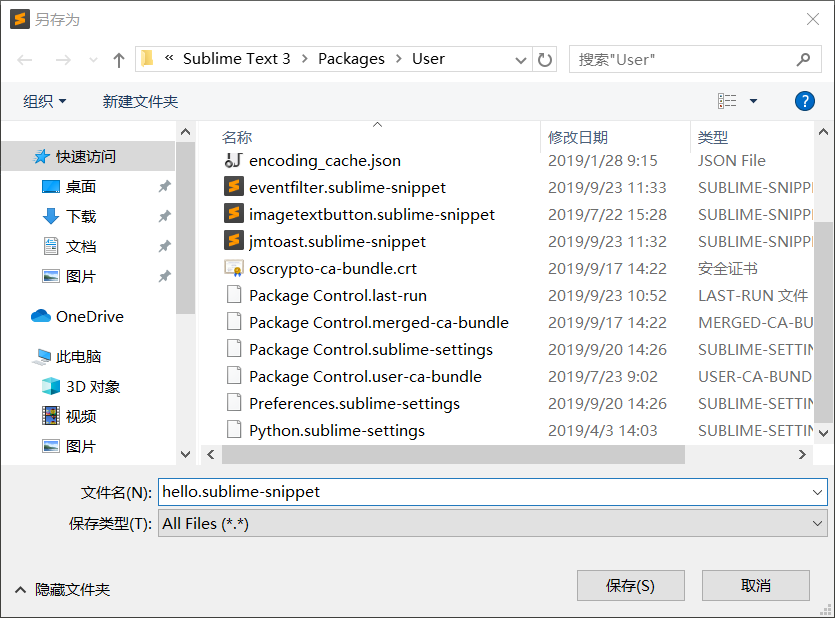This screenshot has width=835, height=618.
Task: Expand Sublime Text 3 breadcrumb chevron
Action: [x=305, y=59]
